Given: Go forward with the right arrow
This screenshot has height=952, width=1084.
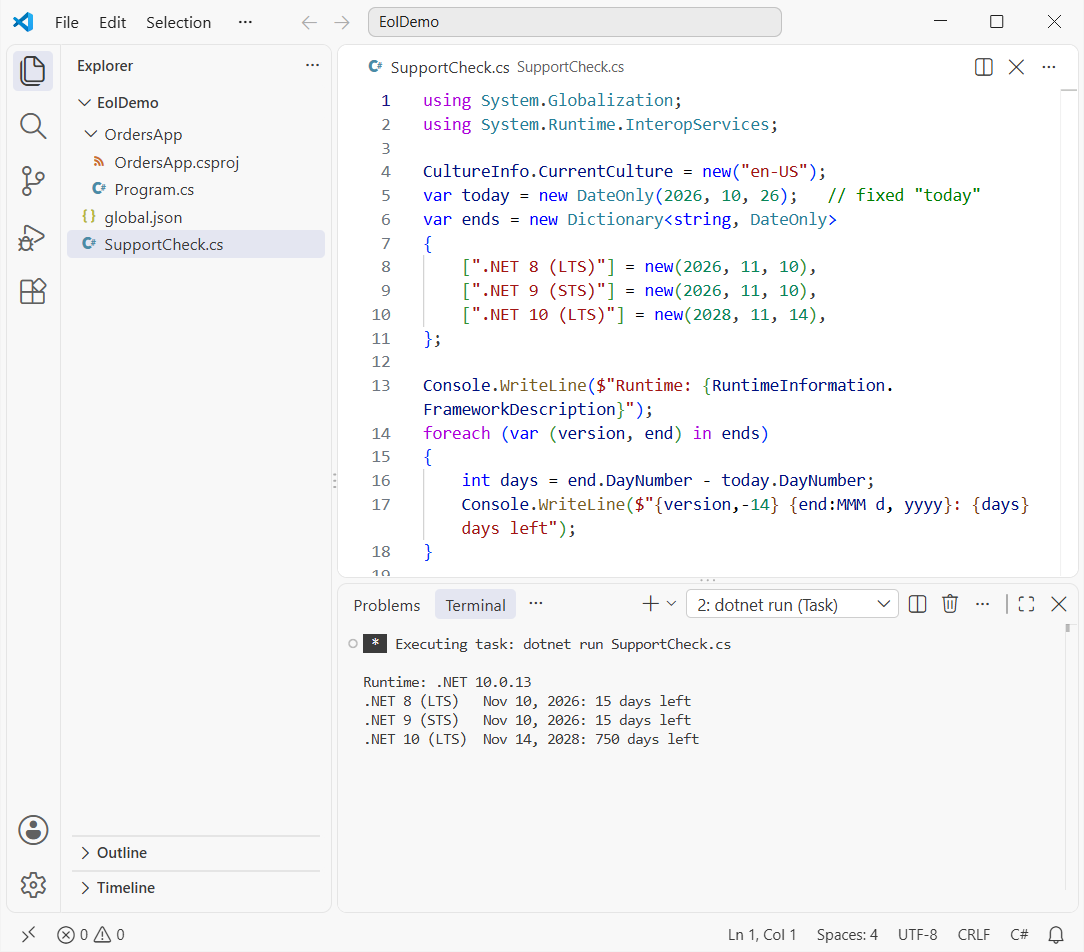Looking at the screenshot, I should pos(342,23).
